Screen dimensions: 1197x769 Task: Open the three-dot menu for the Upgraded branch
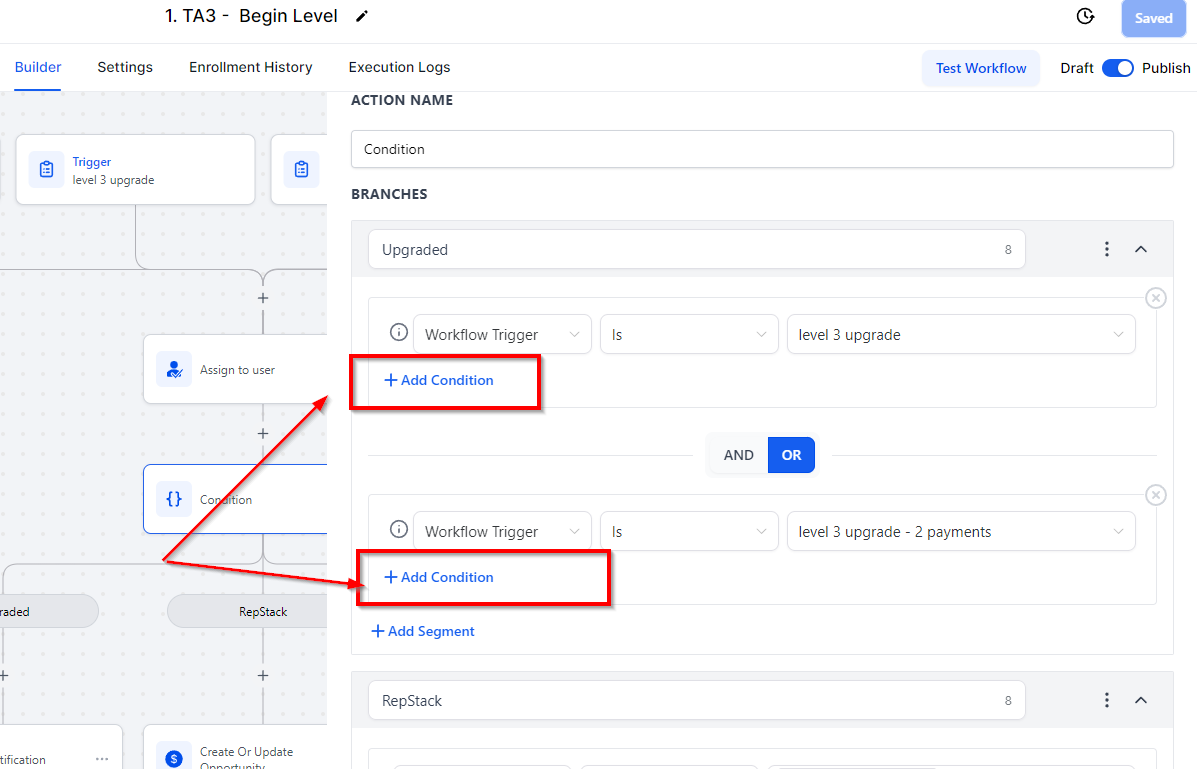1107,249
